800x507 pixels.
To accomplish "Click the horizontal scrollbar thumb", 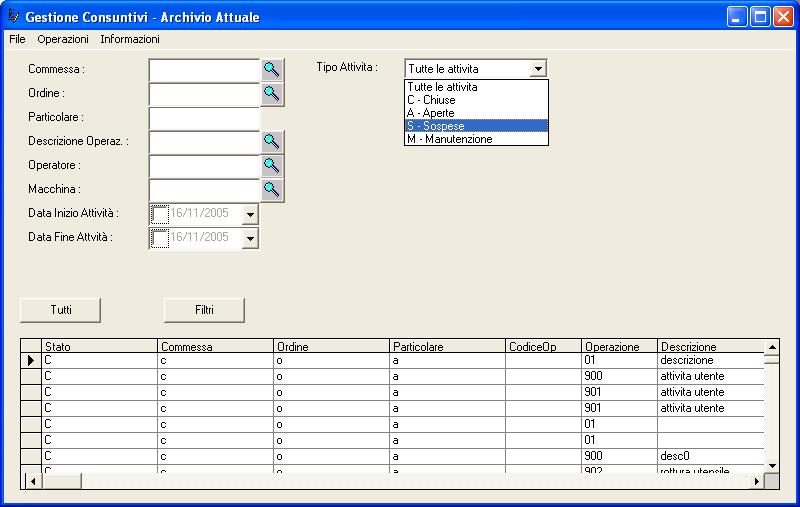I will pos(61,481).
